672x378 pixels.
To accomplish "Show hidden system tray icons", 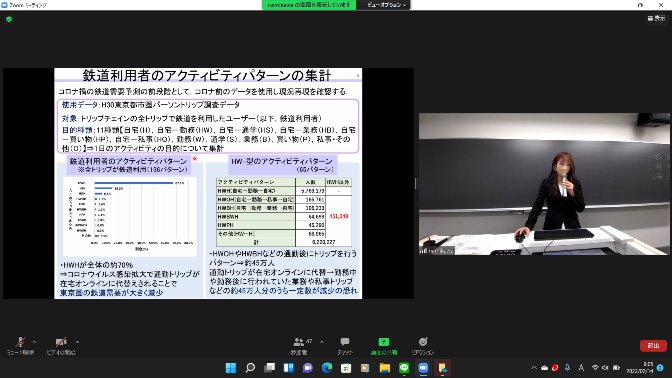I will pyautogui.click(x=534, y=368).
